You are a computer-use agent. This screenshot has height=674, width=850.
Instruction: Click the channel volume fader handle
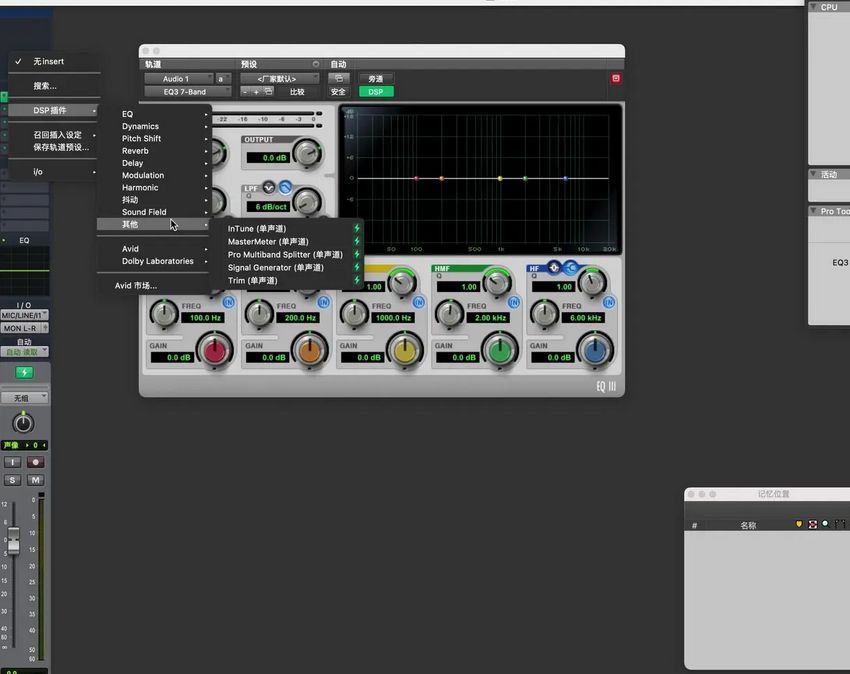click(14, 540)
